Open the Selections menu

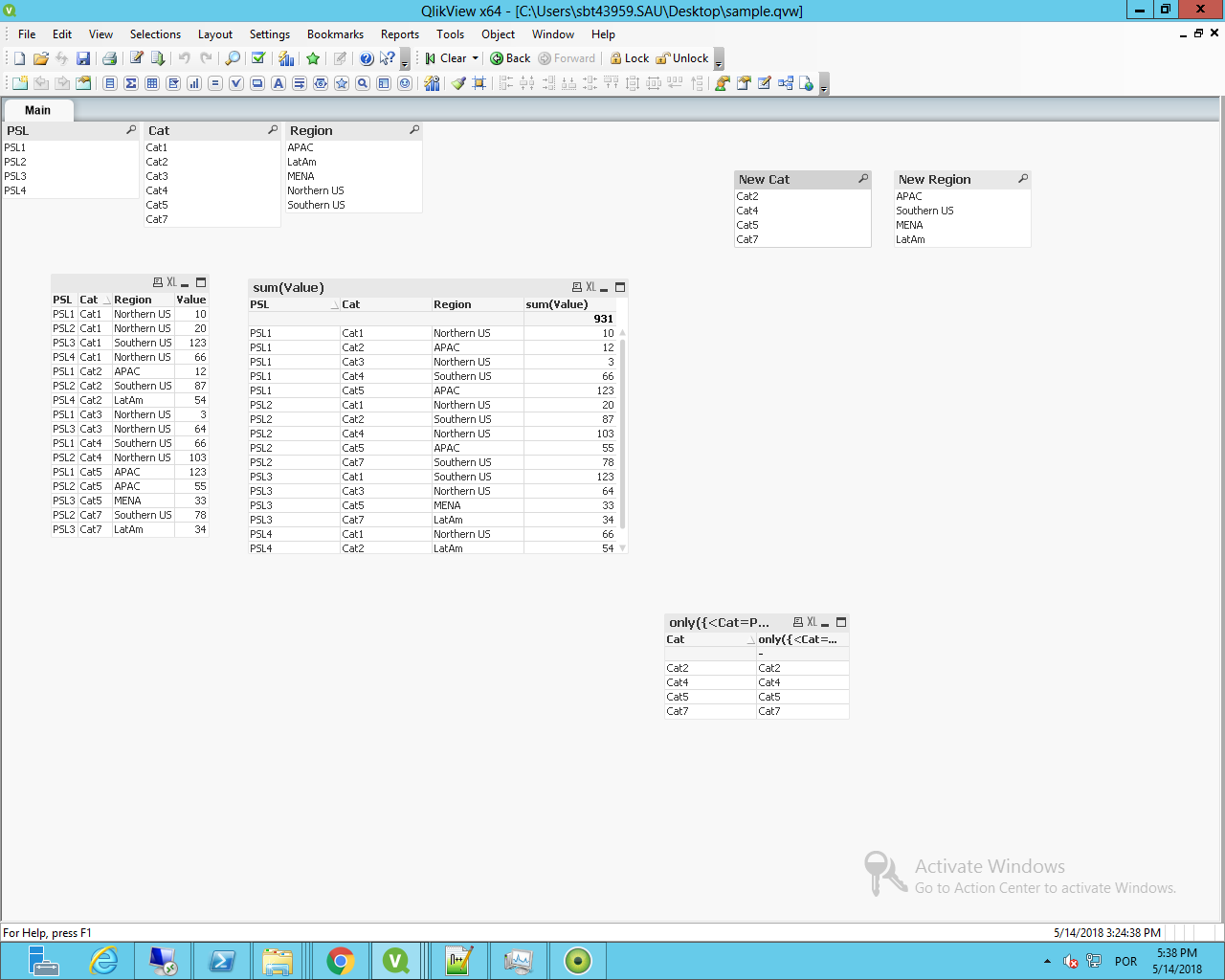click(x=155, y=33)
